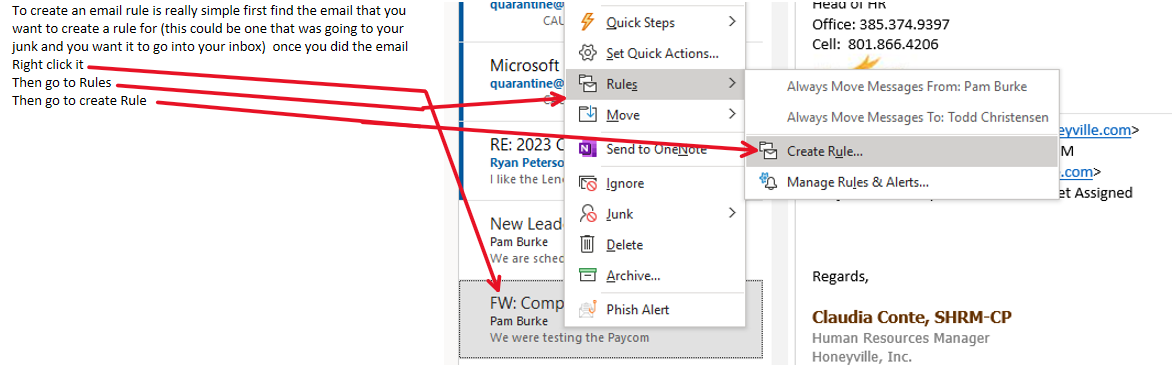Click the Move folder arrow icon

(x=587, y=114)
